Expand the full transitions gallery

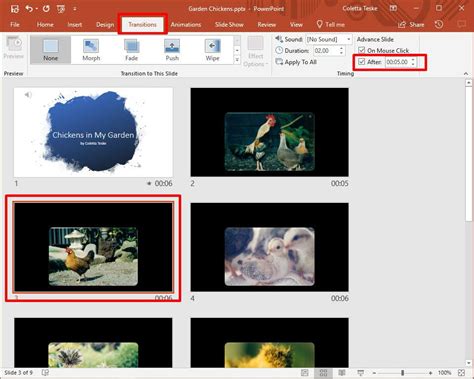pos(237,60)
